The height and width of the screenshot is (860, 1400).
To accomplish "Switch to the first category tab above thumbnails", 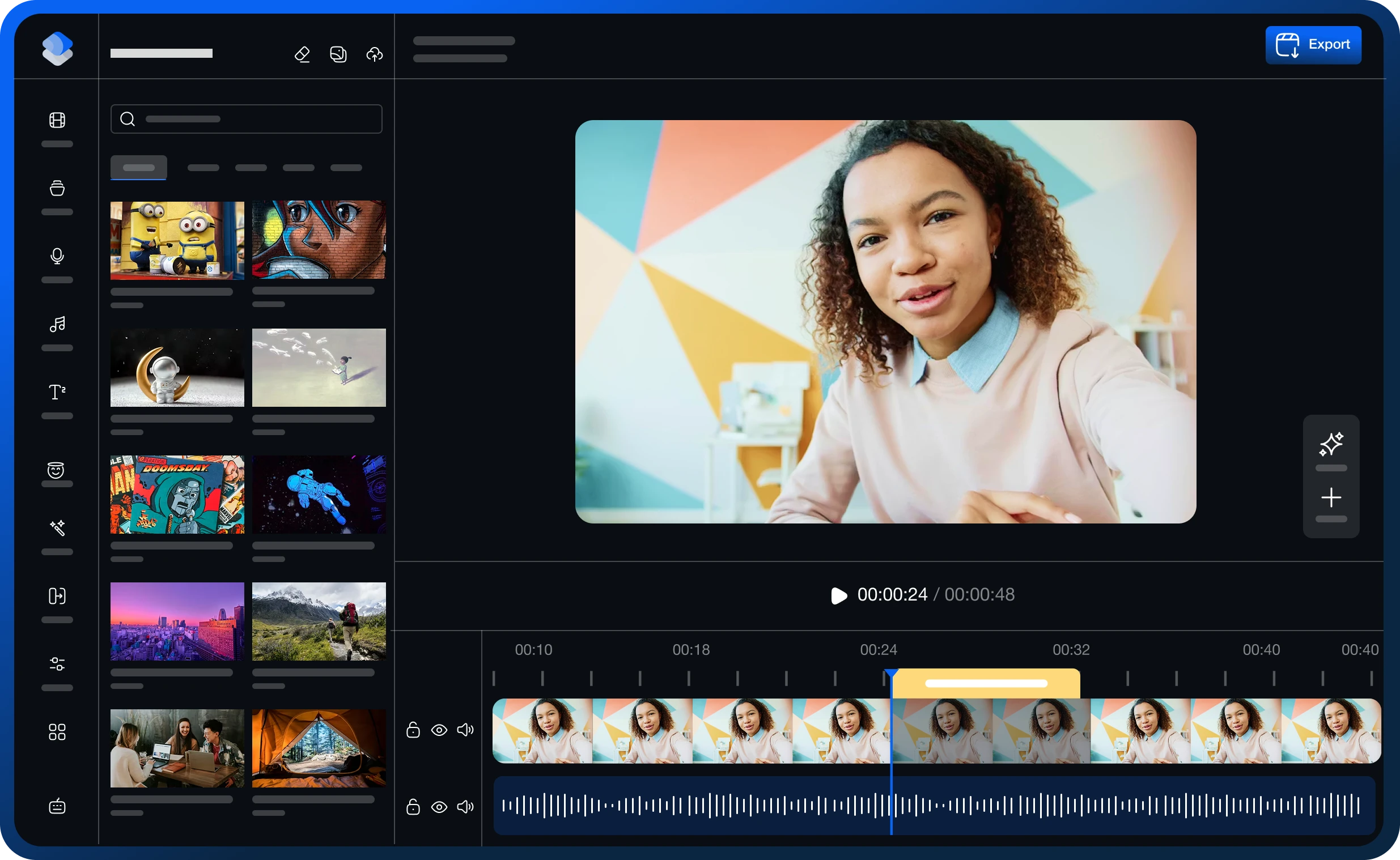I will pos(138,167).
